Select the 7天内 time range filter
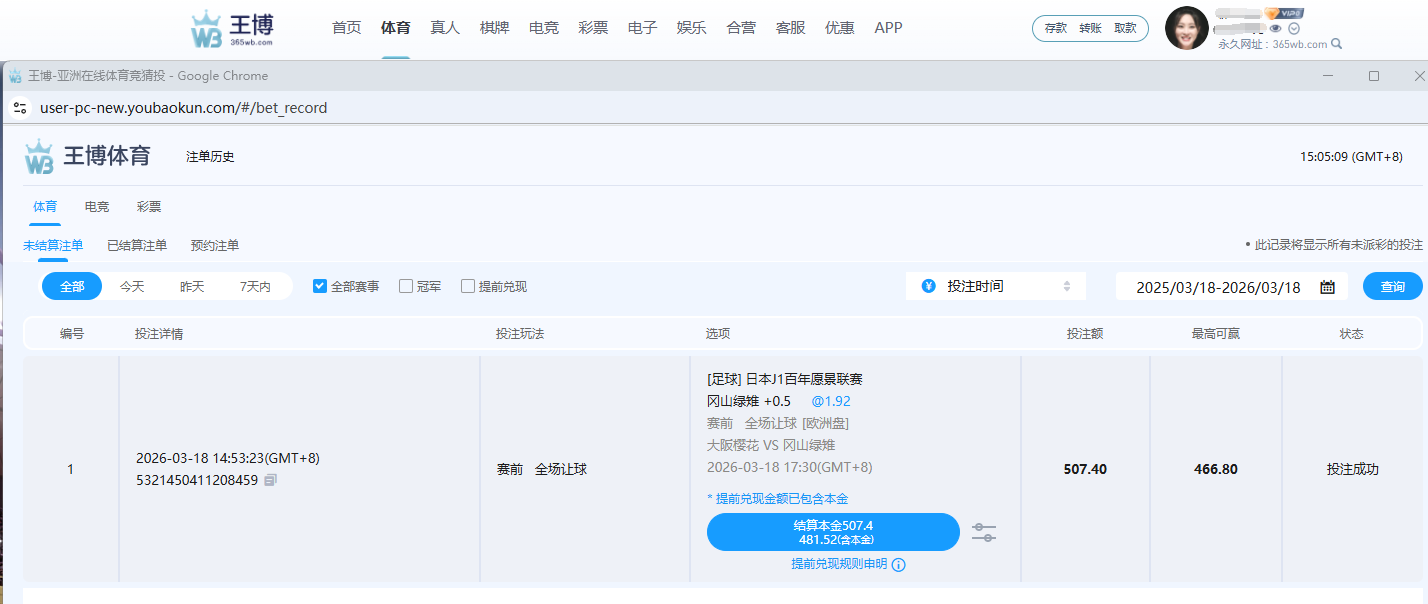Viewport: 1428px width, 604px height. (x=255, y=286)
